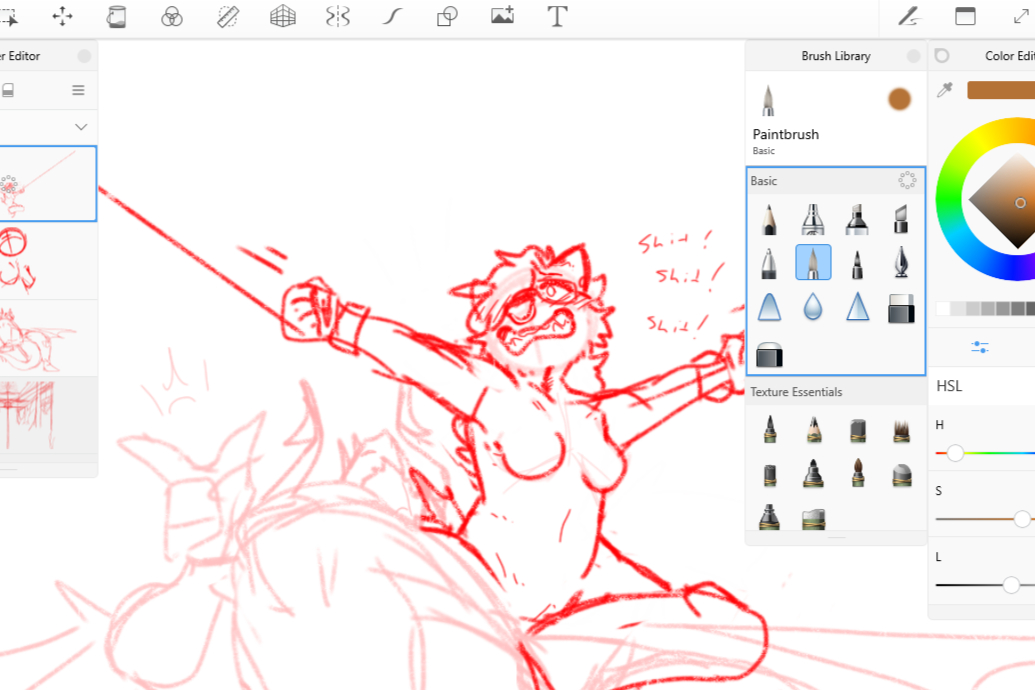Click the Add Image tool
The image size is (1035, 690).
point(502,16)
